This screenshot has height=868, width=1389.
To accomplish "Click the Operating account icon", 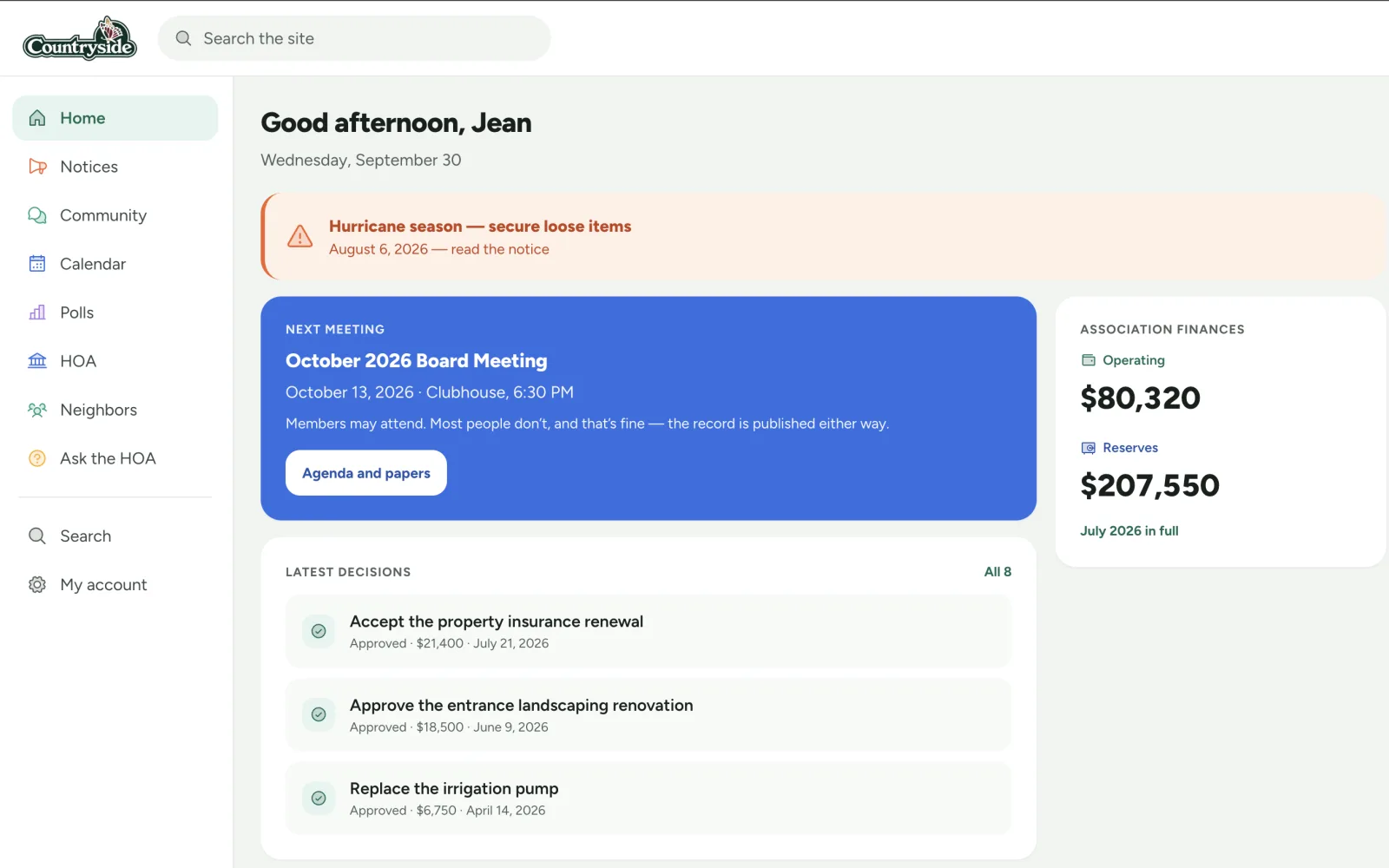I will [x=1089, y=360].
